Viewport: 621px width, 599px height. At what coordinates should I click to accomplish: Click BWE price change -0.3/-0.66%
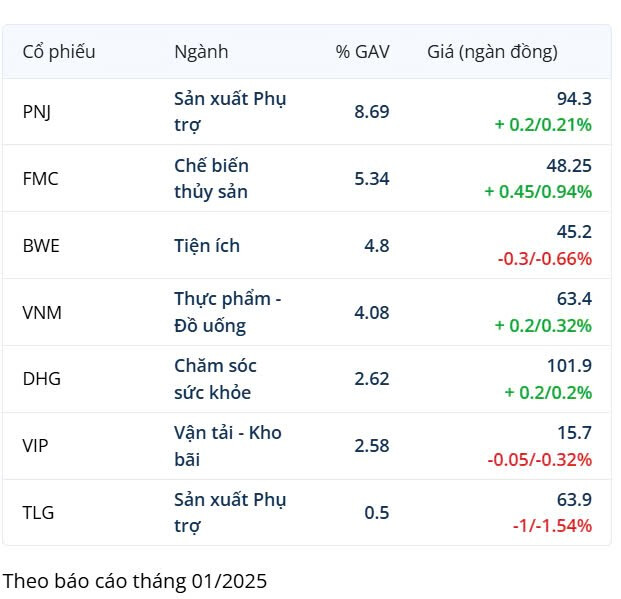pyautogui.click(x=544, y=258)
